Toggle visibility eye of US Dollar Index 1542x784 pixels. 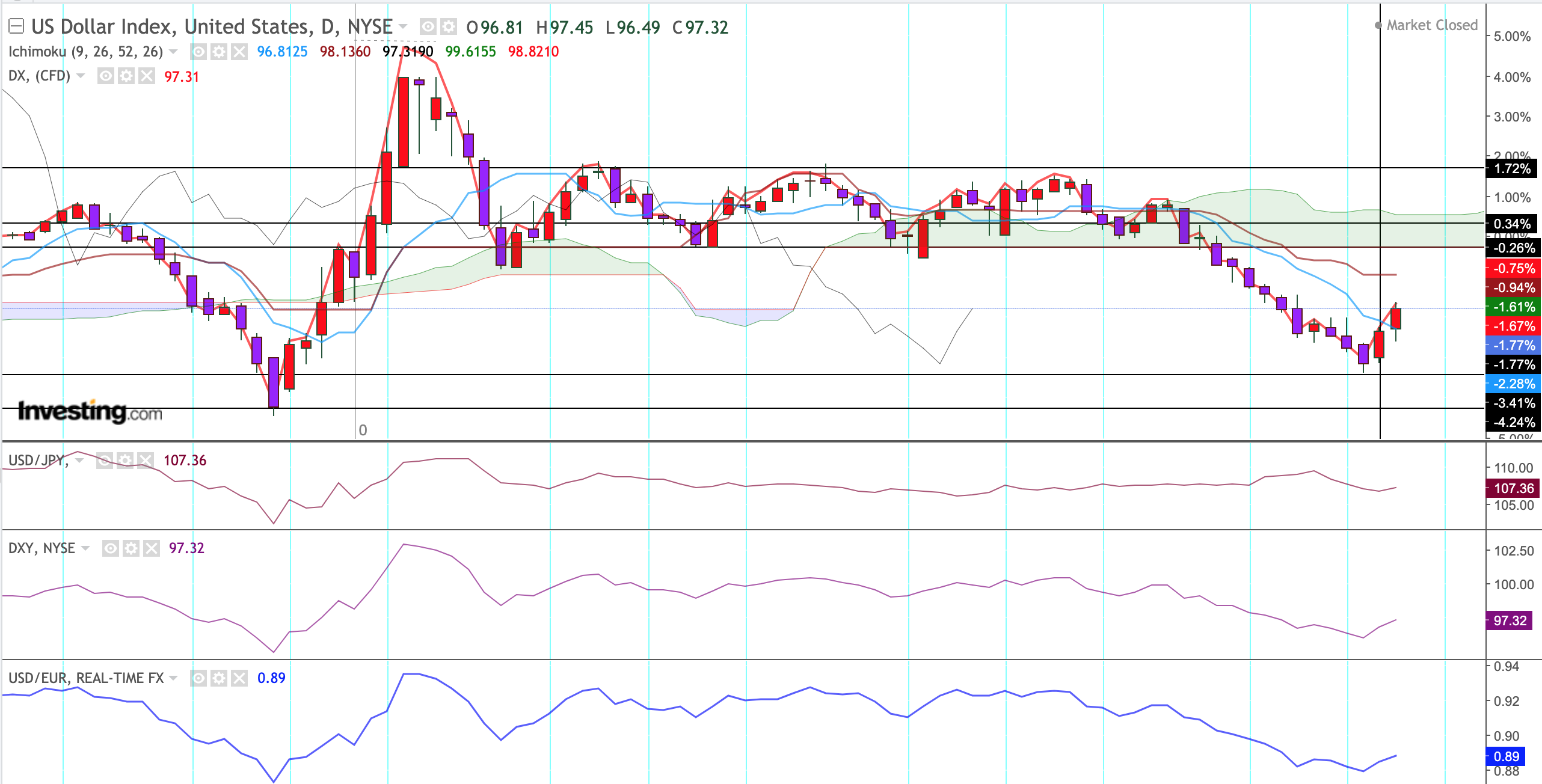pos(428,26)
